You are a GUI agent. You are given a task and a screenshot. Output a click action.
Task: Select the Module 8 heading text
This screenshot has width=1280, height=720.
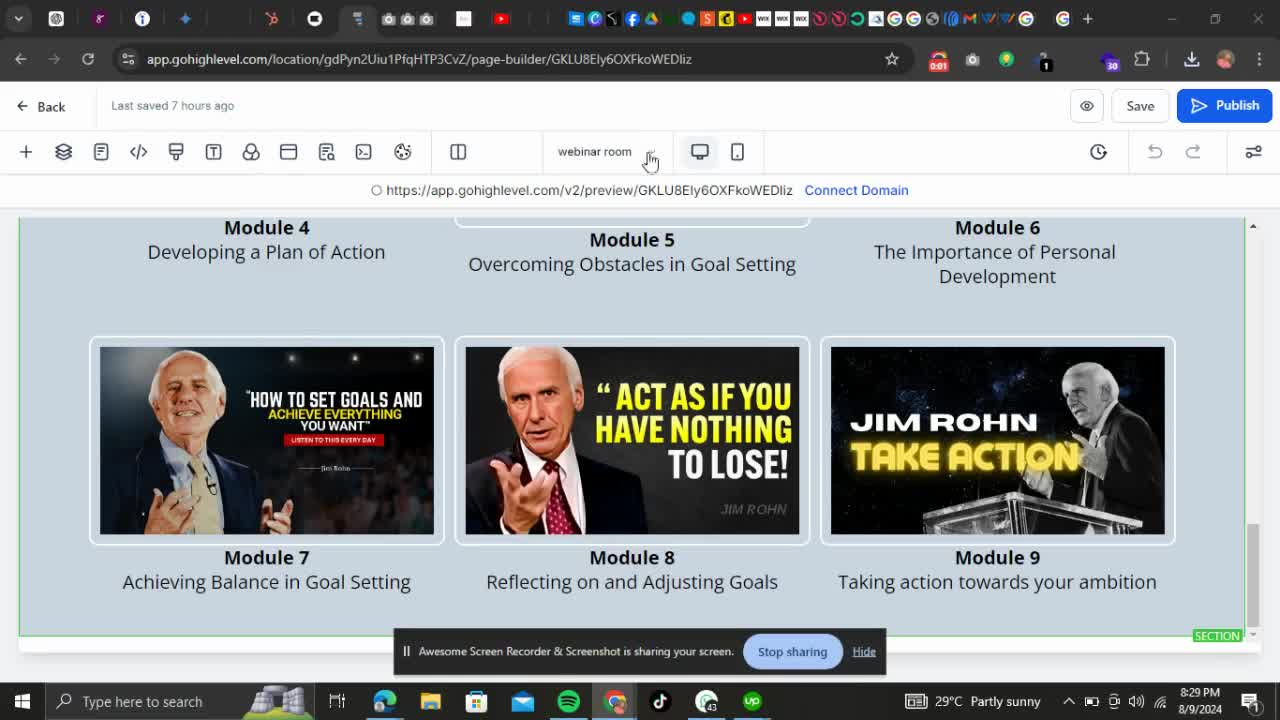click(632, 558)
